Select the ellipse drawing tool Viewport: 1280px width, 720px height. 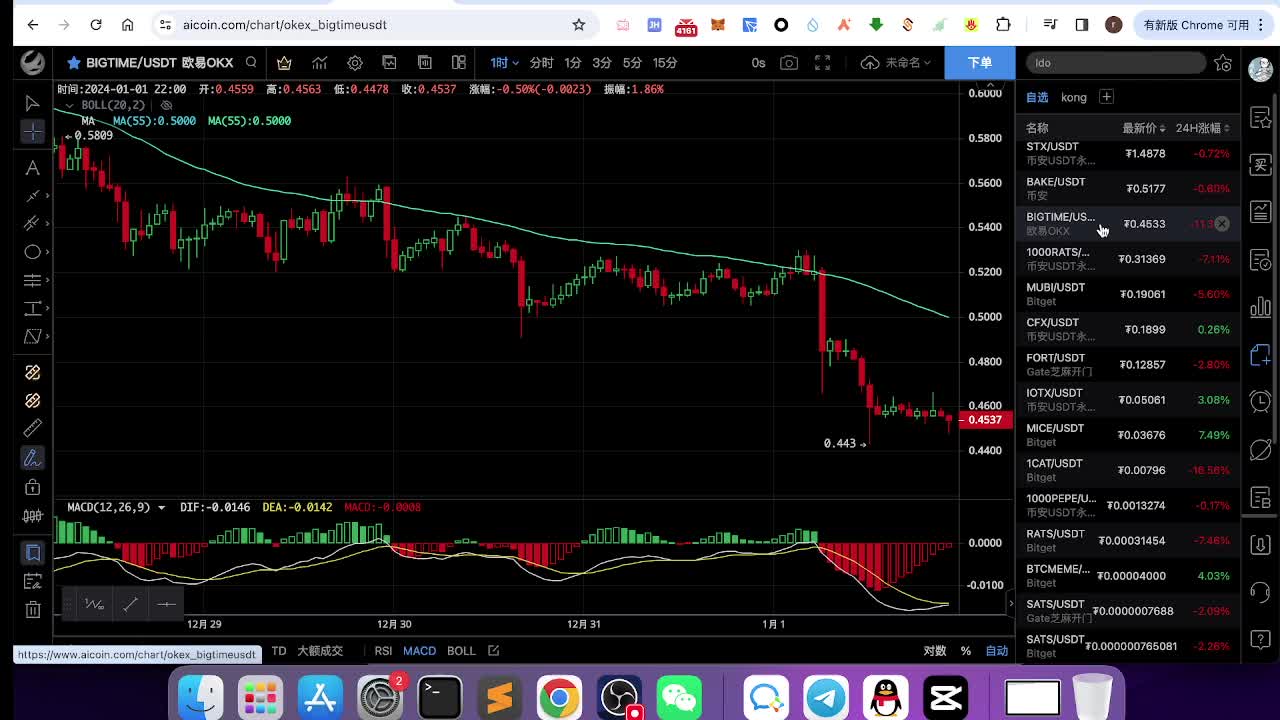(32, 252)
